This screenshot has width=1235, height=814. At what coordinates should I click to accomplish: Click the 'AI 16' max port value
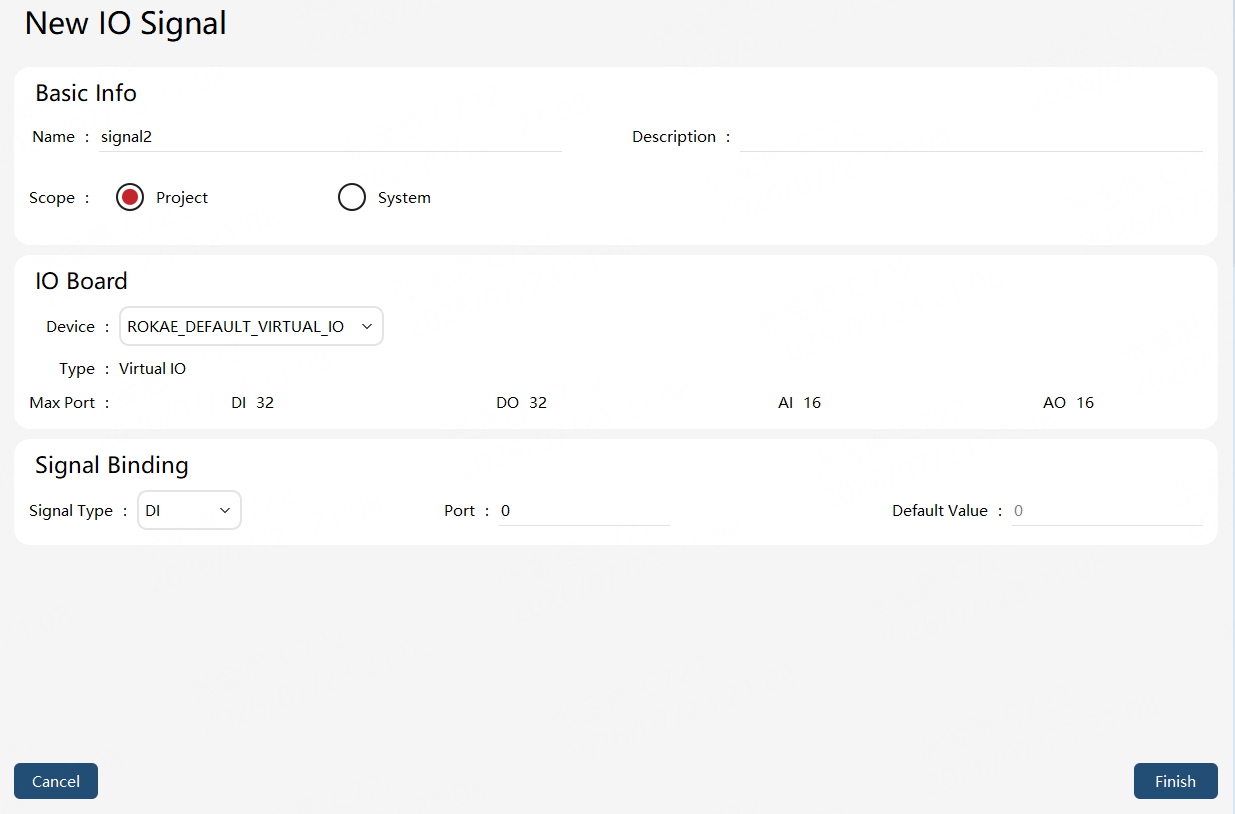click(x=800, y=403)
